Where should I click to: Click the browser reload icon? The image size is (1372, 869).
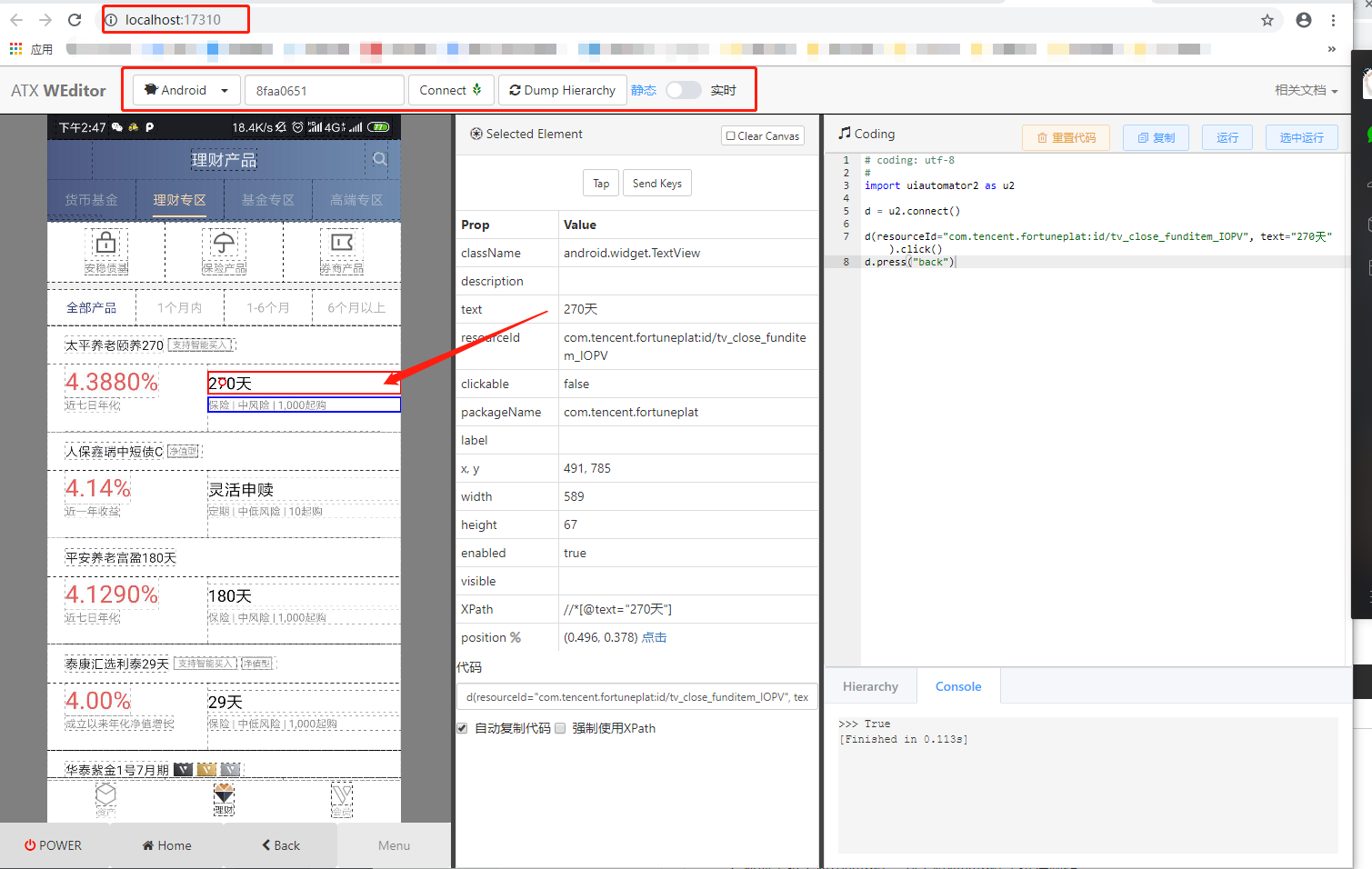point(75,19)
